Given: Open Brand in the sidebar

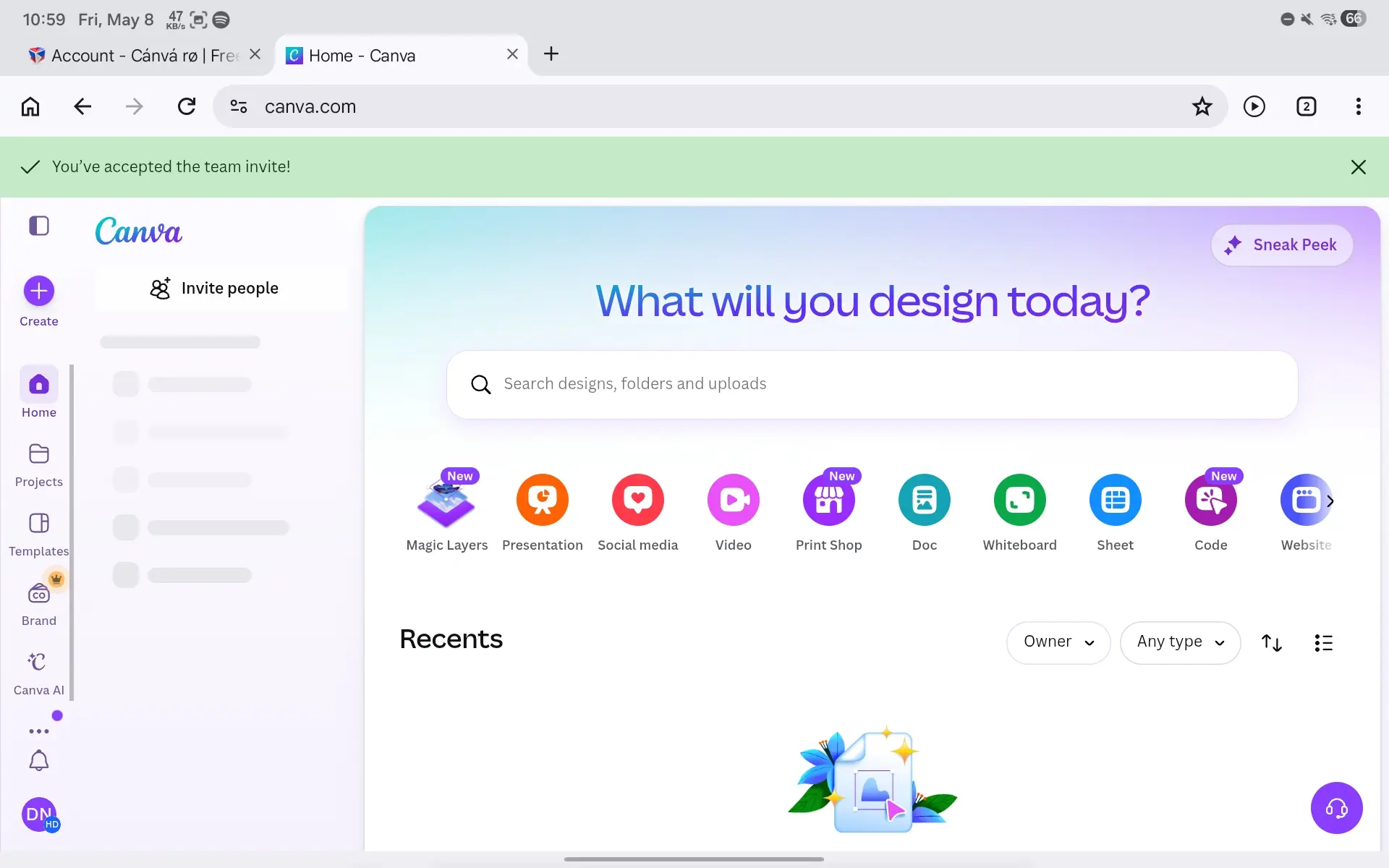Looking at the screenshot, I should click(x=39, y=604).
